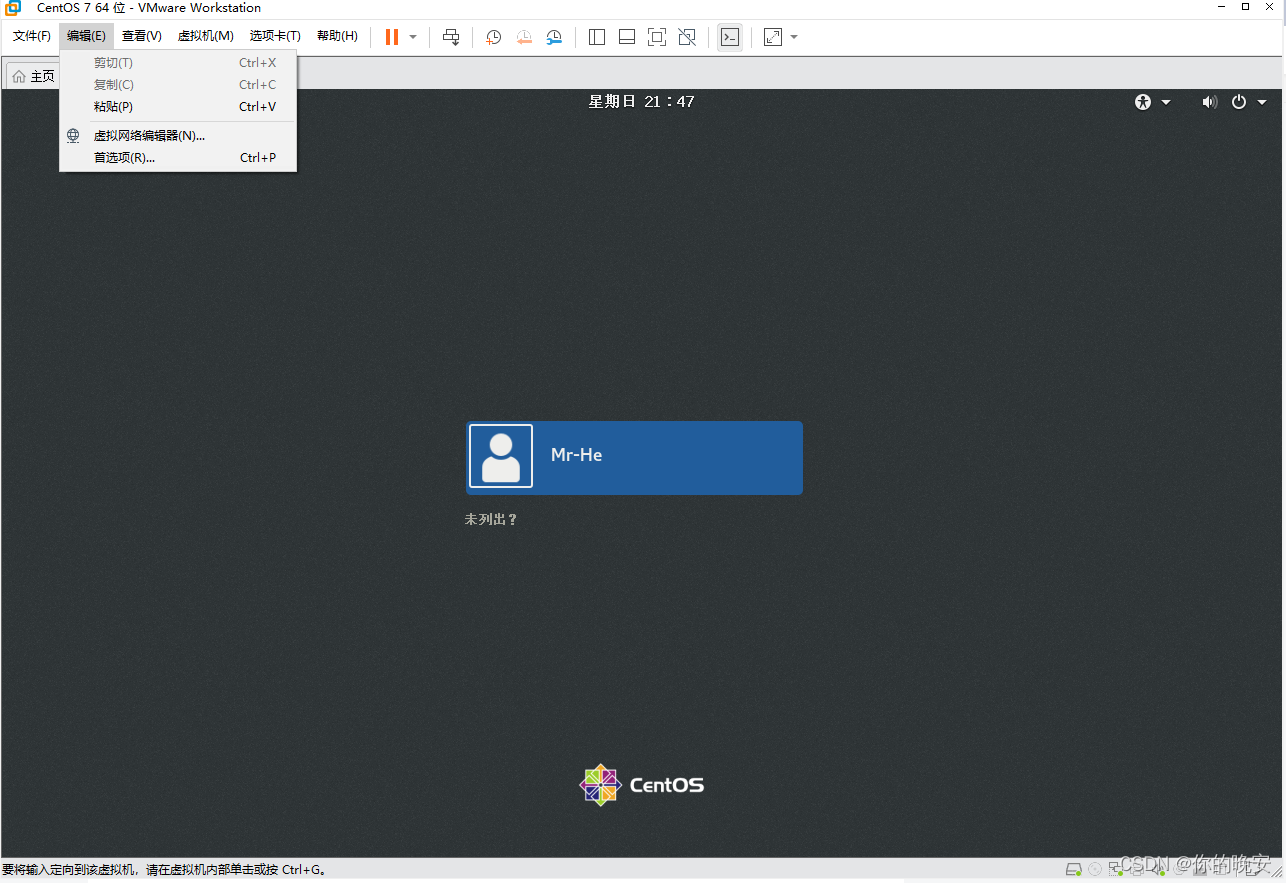Image resolution: width=1286 pixels, height=883 pixels.
Task: Toggle the thumbnail bar layout icon
Action: tap(627, 37)
